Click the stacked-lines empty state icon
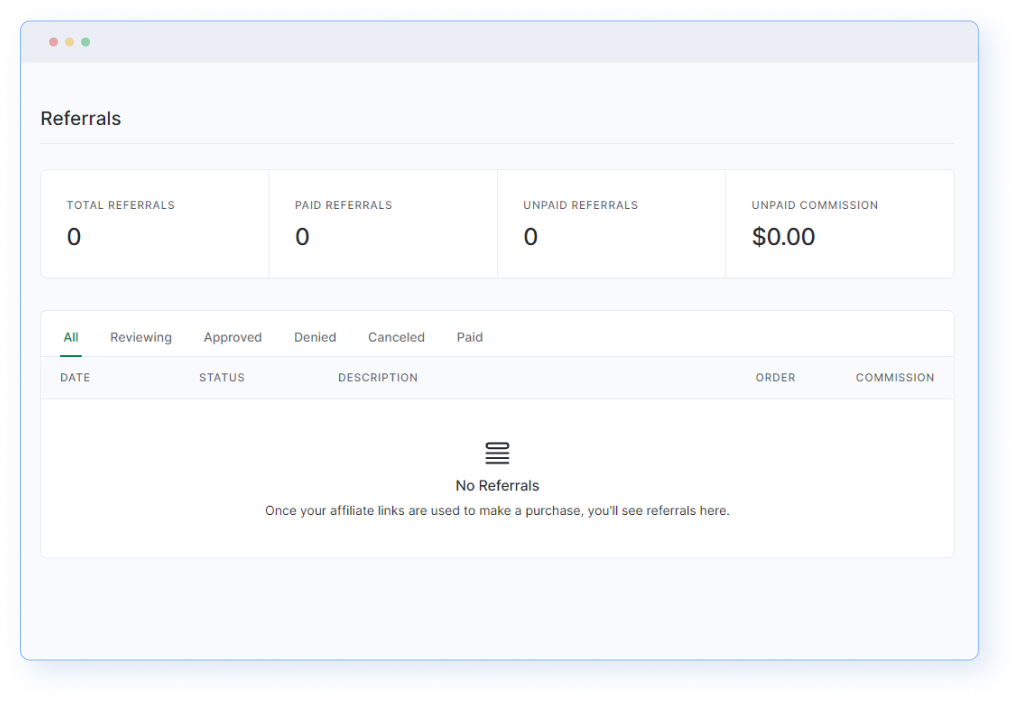 pos(497,453)
